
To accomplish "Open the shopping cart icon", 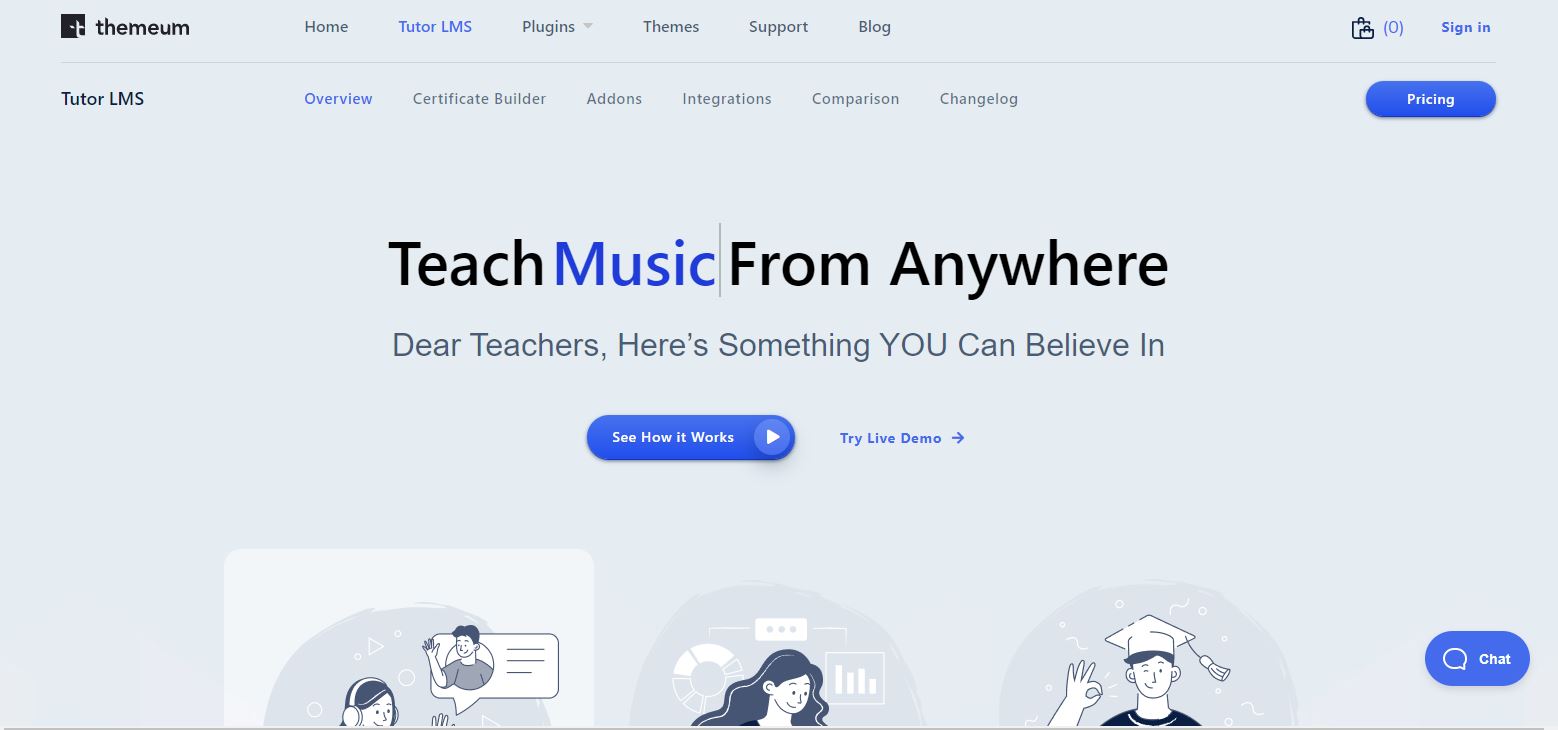I will (x=1363, y=28).
